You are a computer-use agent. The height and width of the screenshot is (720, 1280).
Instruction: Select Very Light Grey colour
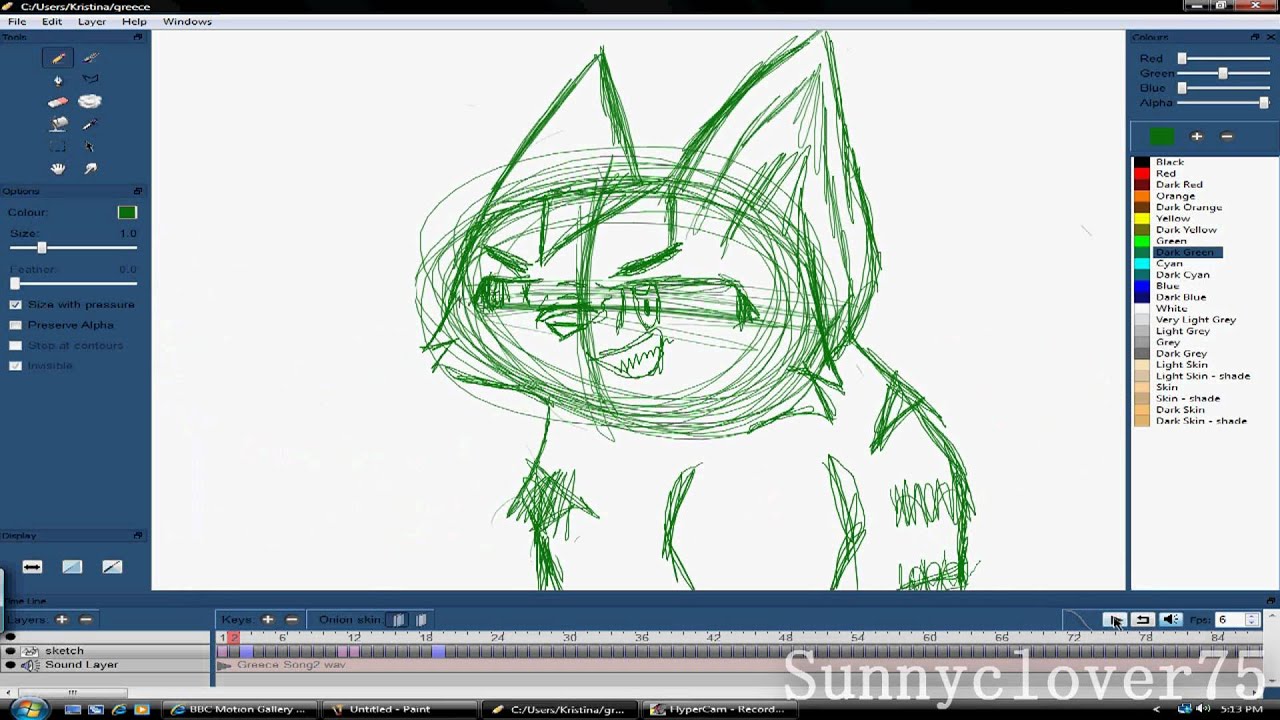click(x=1195, y=319)
